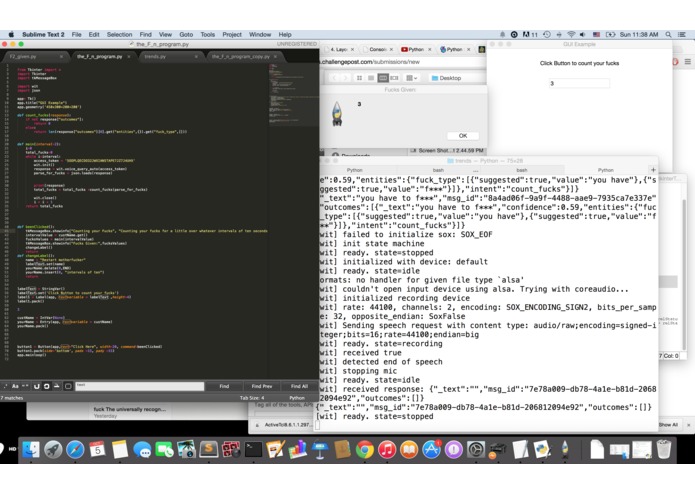Toggle reverse direction option in find bar
The height and width of the screenshot is (494, 695).
coord(36,386)
